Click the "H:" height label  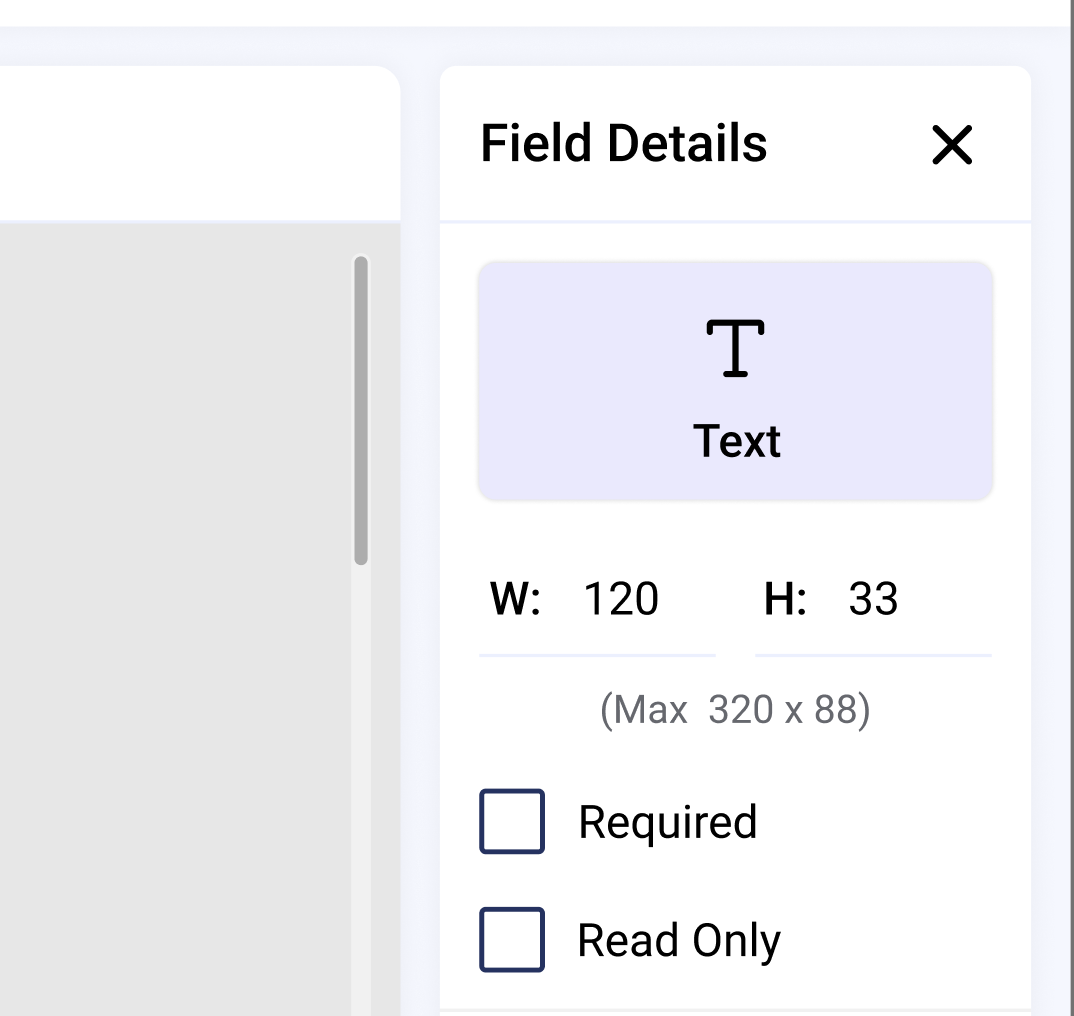(x=785, y=599)
